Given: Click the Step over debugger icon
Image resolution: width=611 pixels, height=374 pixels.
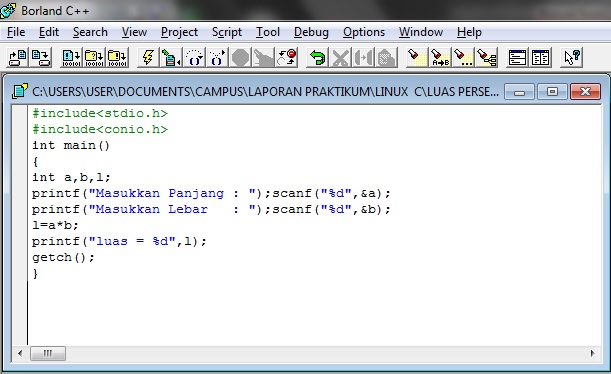Looking at the screenshot, I should 194,58.
